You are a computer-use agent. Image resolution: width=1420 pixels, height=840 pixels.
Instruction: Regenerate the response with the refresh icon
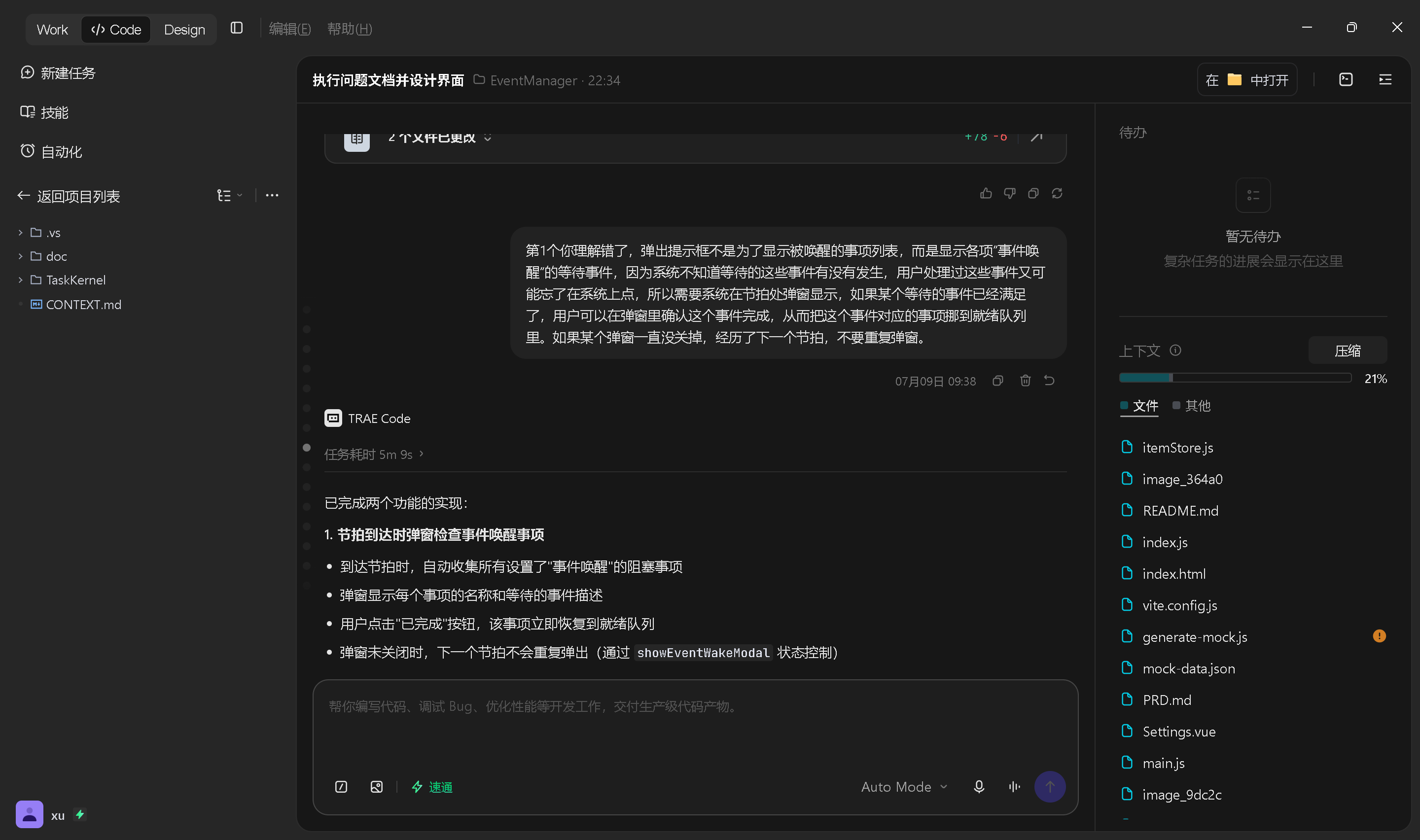tap(1057, 194)
